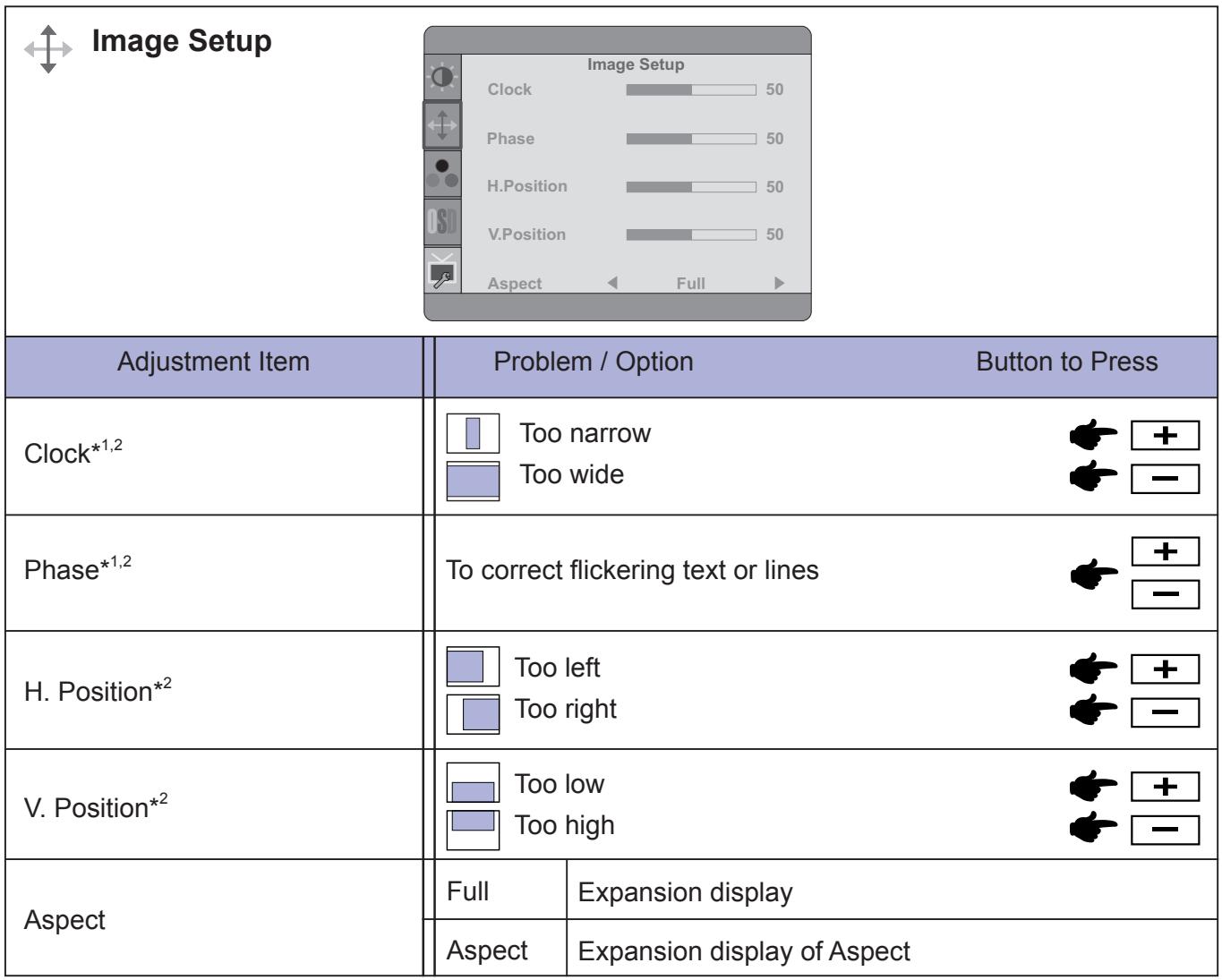Click the Too low screen illustration

[x=473, y=786]
